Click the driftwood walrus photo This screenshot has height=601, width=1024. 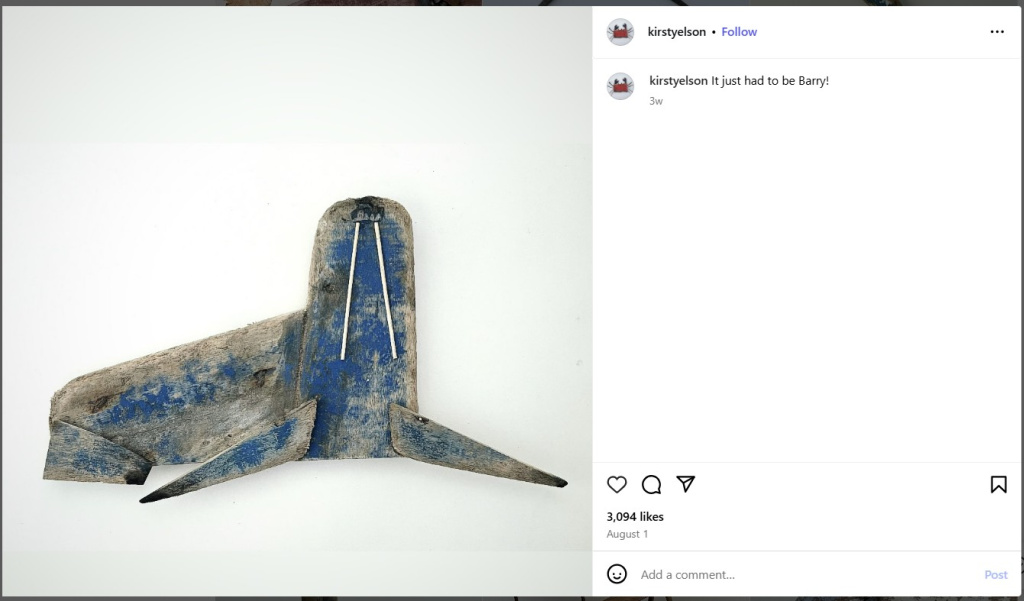click(x=297, y=300)
